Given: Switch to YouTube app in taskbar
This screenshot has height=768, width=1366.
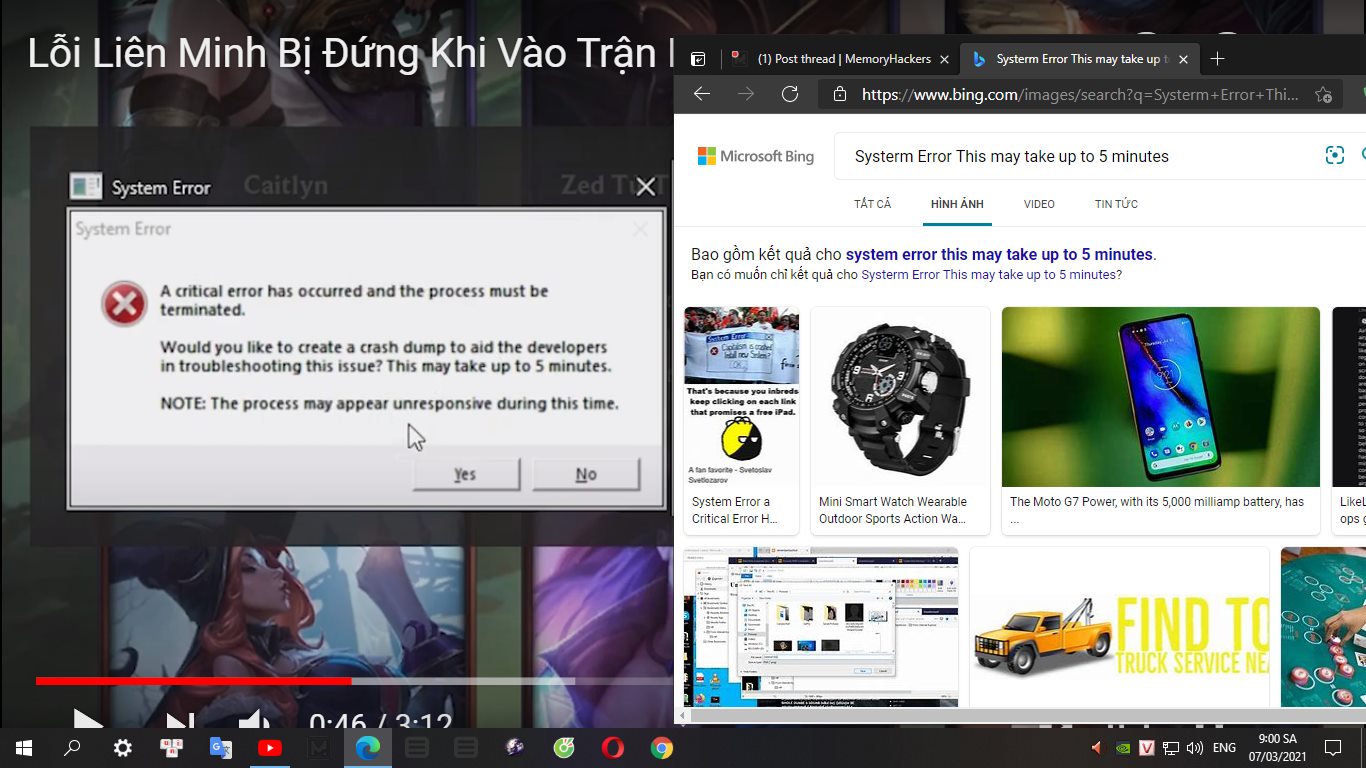Looking at the screenshot, I should point(270,748).
